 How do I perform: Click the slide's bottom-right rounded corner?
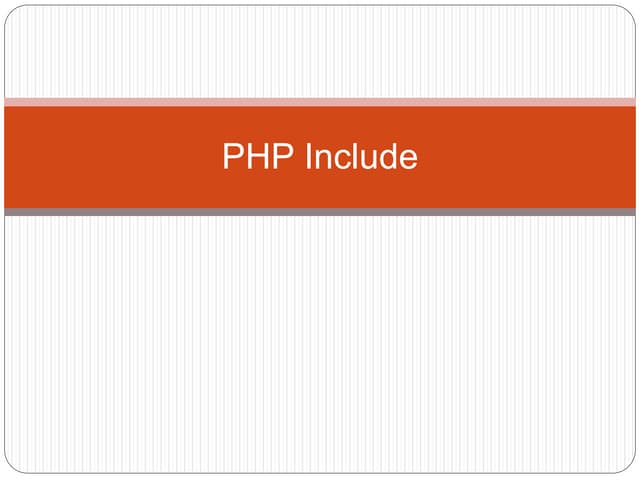[628, 466]
